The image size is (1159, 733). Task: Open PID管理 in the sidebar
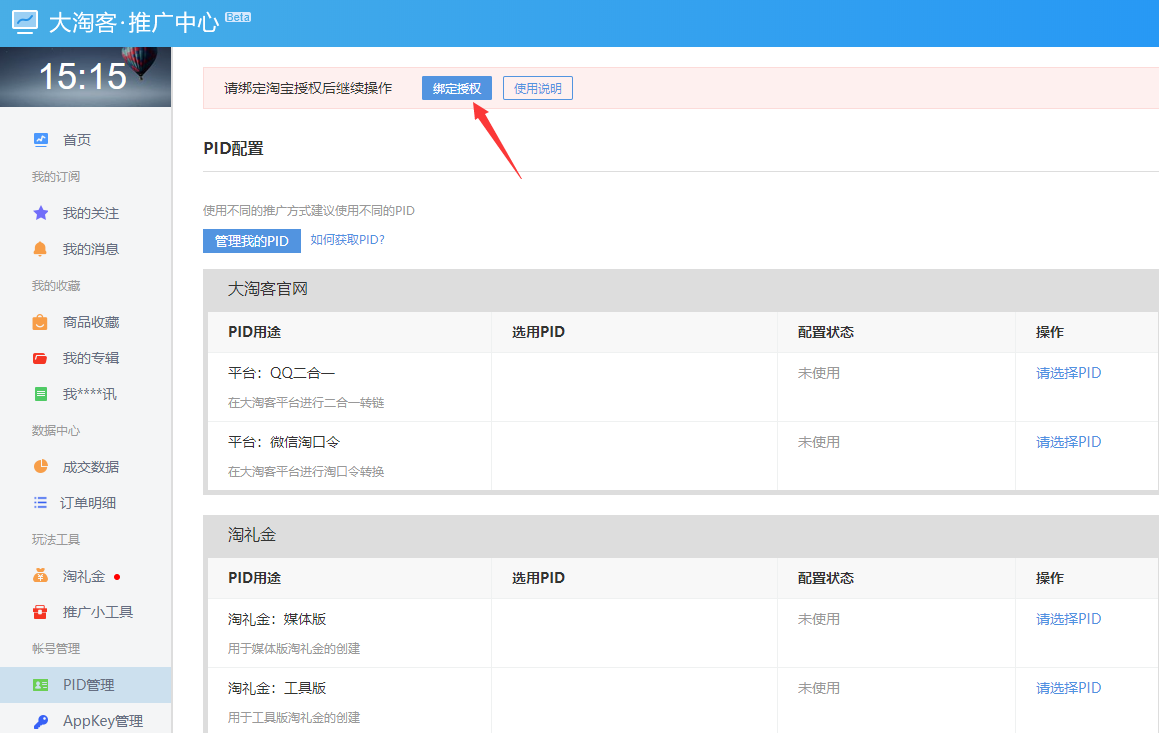[x=88, y=685]
